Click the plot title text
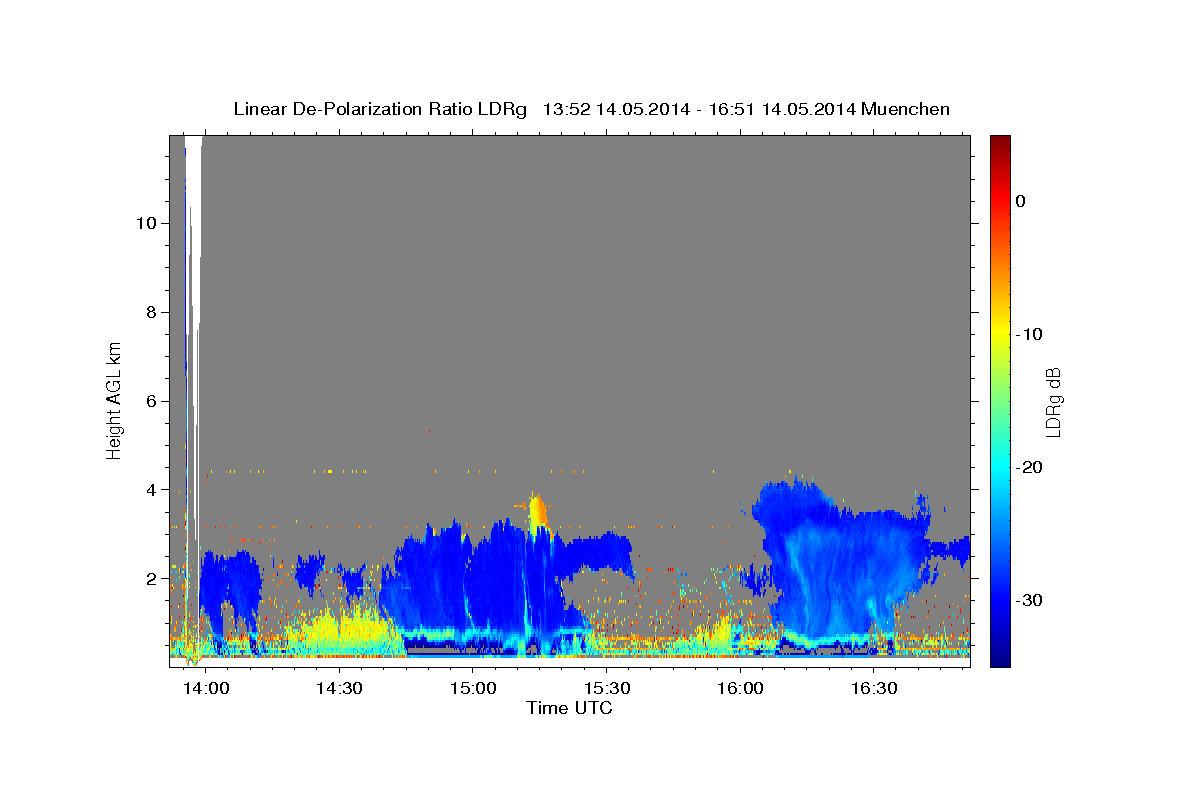The height and width of the screenshot is (800, 1200). click(x=591, y=109)
